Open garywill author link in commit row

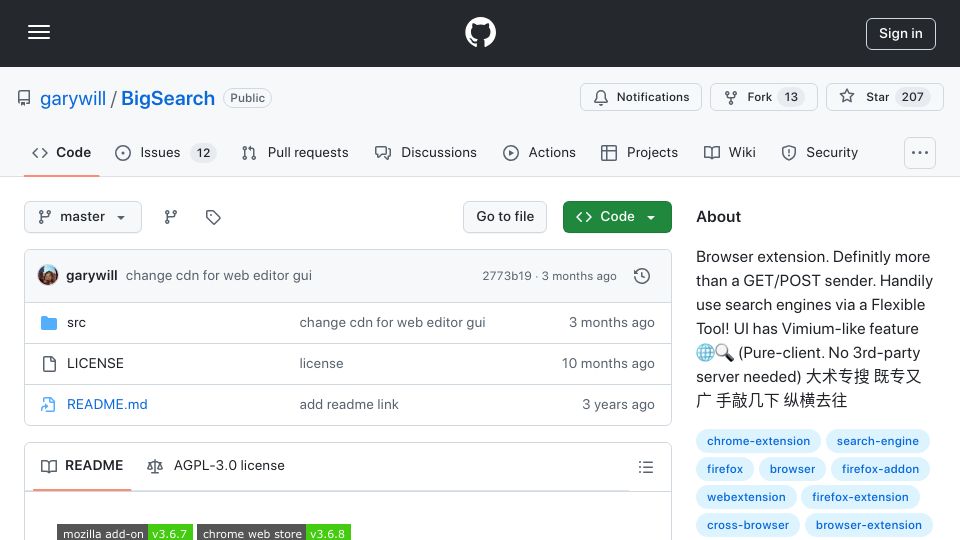click(92, 276)
